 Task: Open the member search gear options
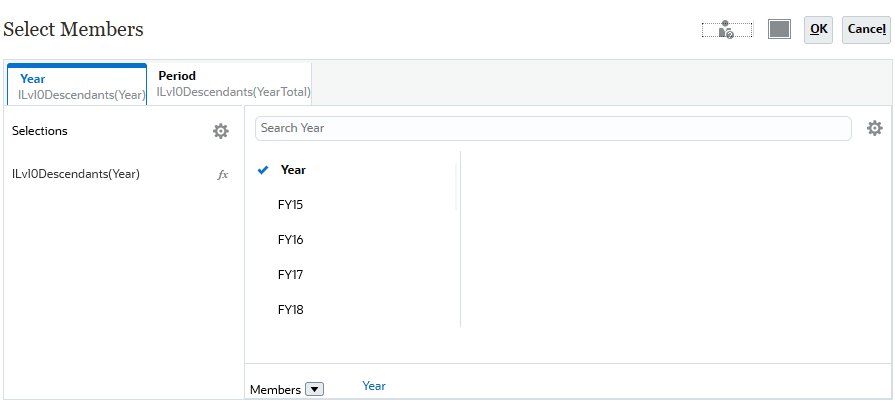[x=874, y=128]
